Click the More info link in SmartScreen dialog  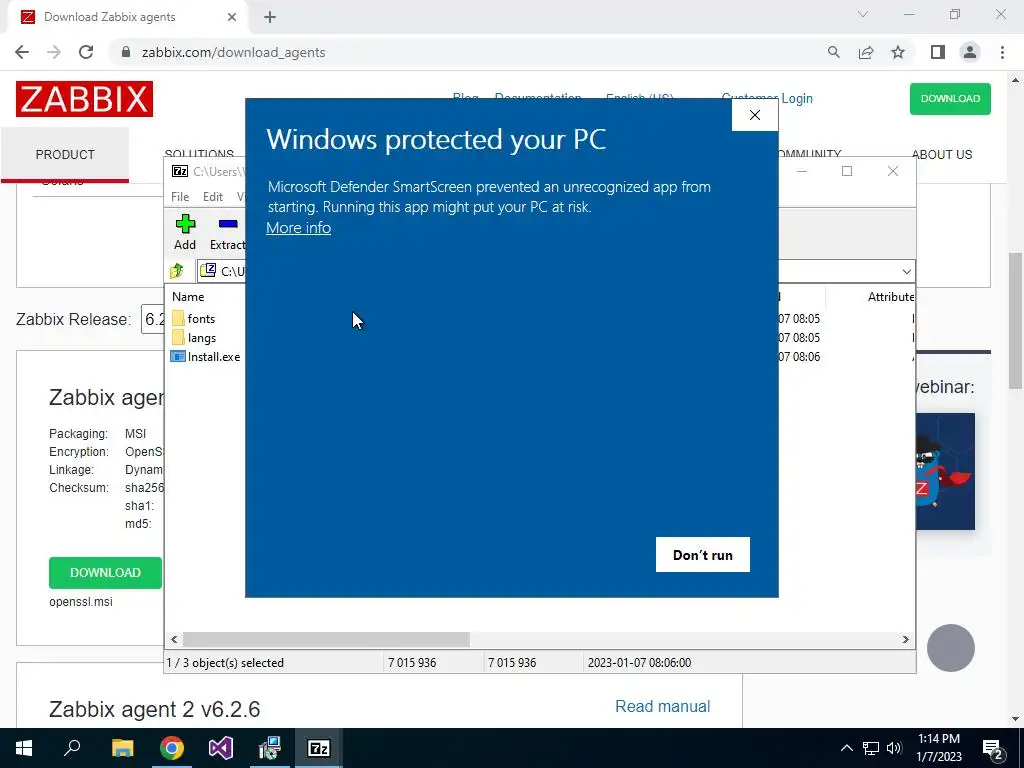click(298, 228)
